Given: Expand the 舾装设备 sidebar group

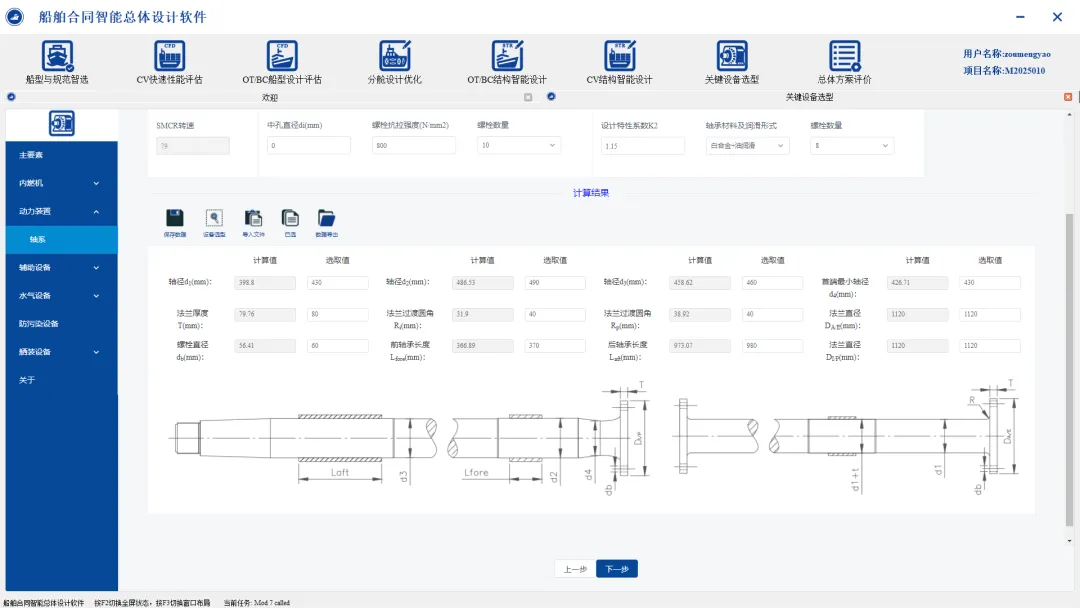Looking at the screenshot, I should click(61, 352).
